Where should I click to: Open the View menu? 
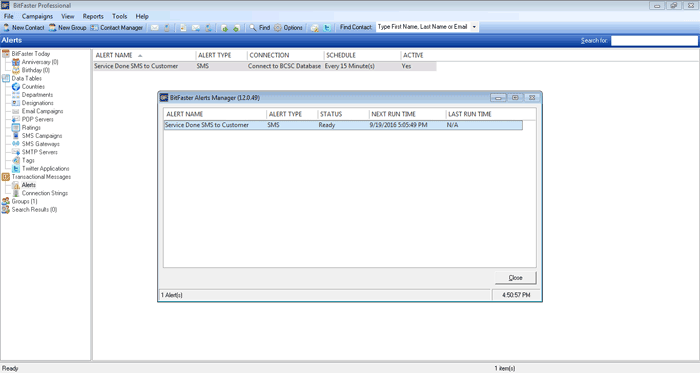click(x=68, y=16)
